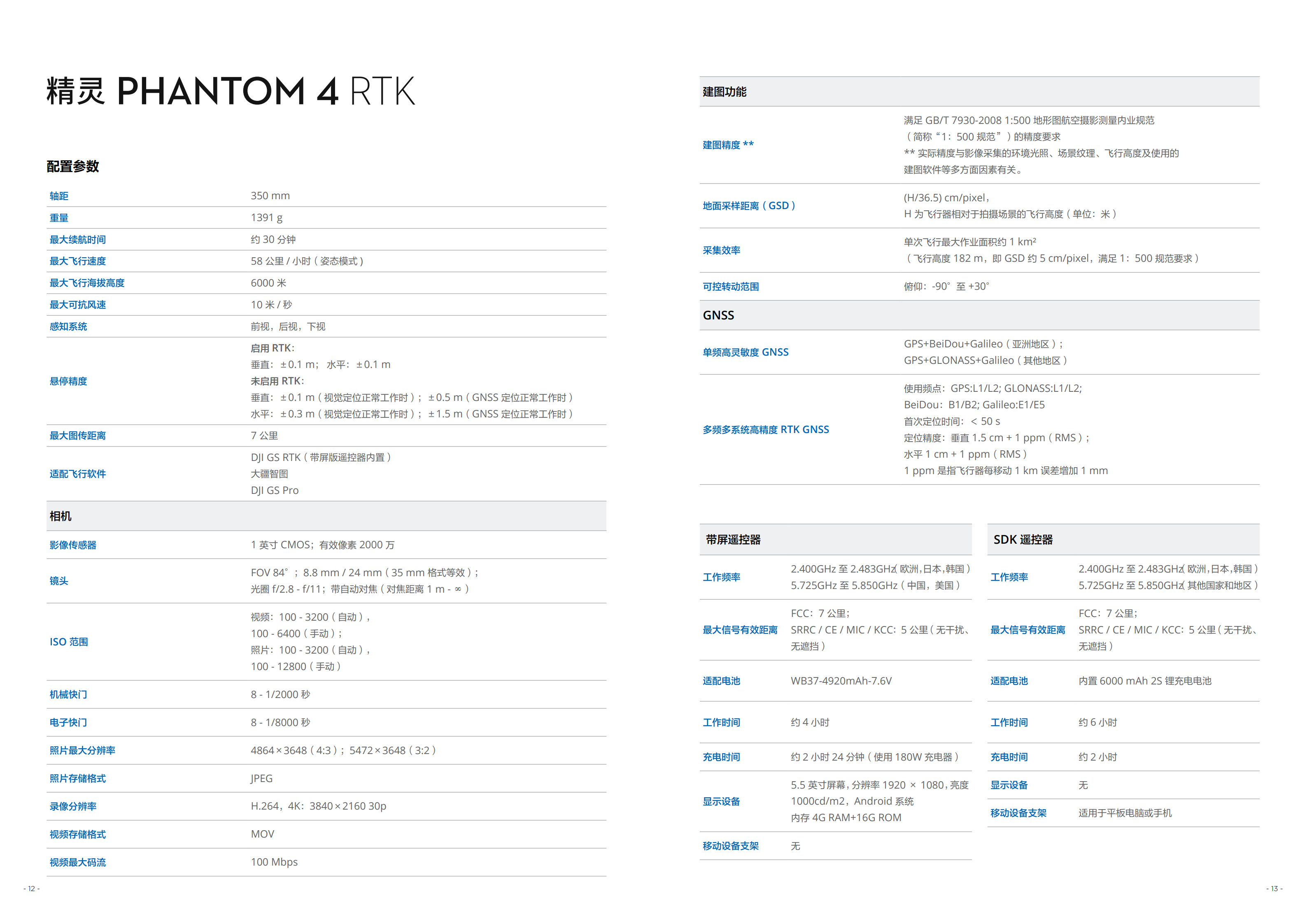1307x924 pixels.
Task: Click the 轴距 label
Action: (x=58, y=196)
